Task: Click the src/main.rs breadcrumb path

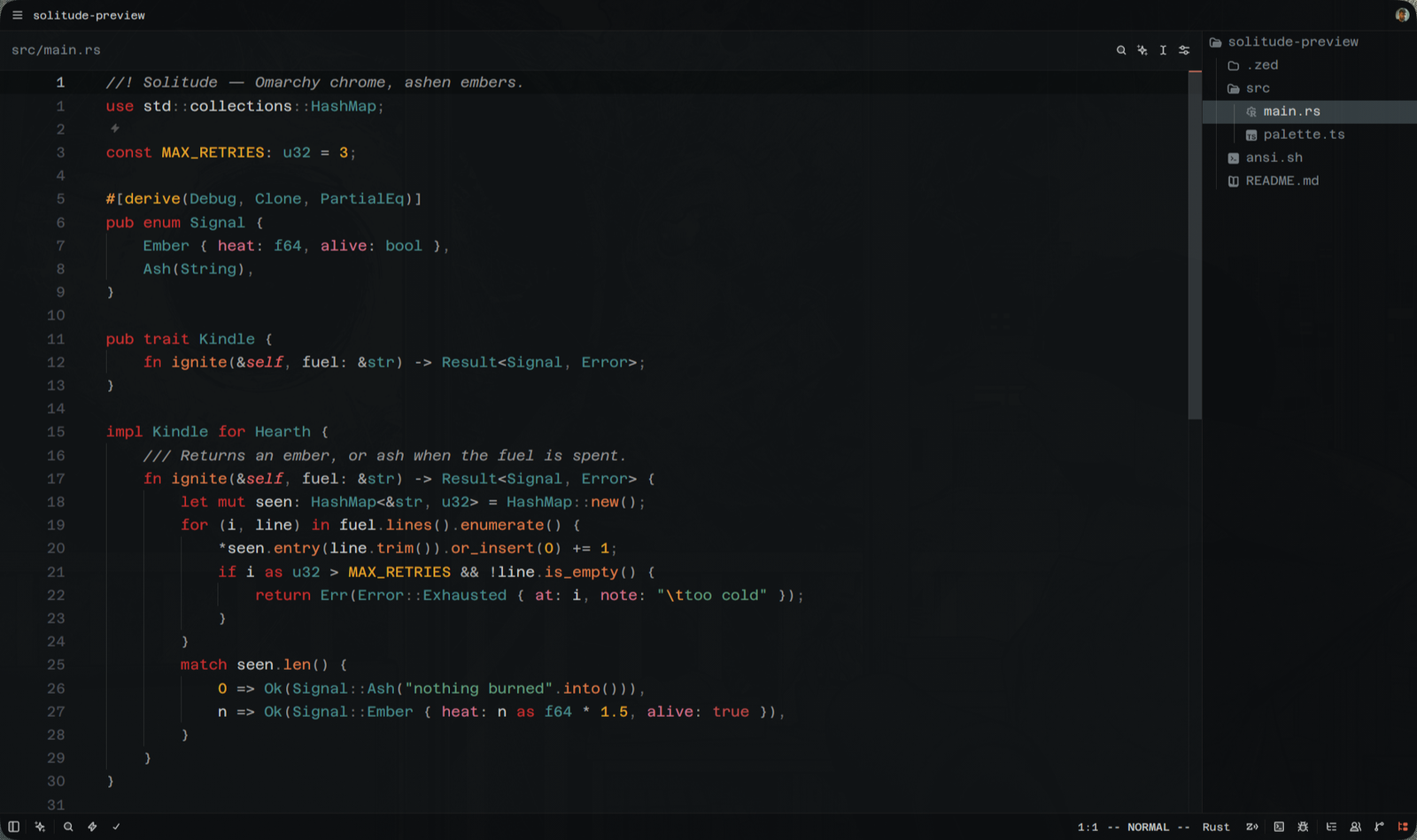Action: tap(56, 50)
